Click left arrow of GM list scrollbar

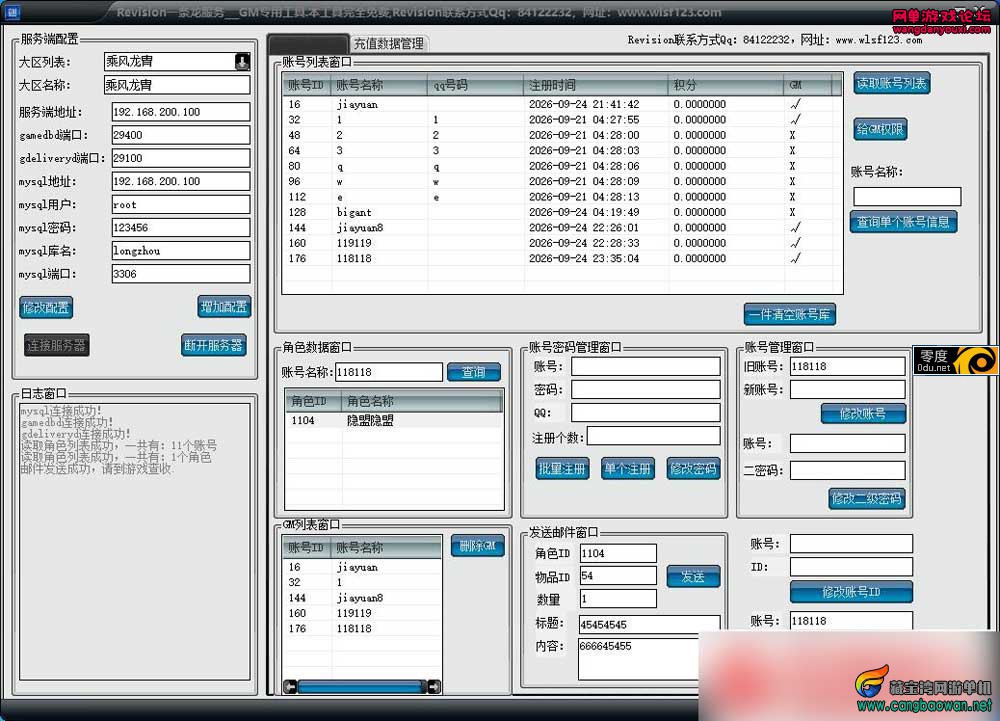point(290,687)
